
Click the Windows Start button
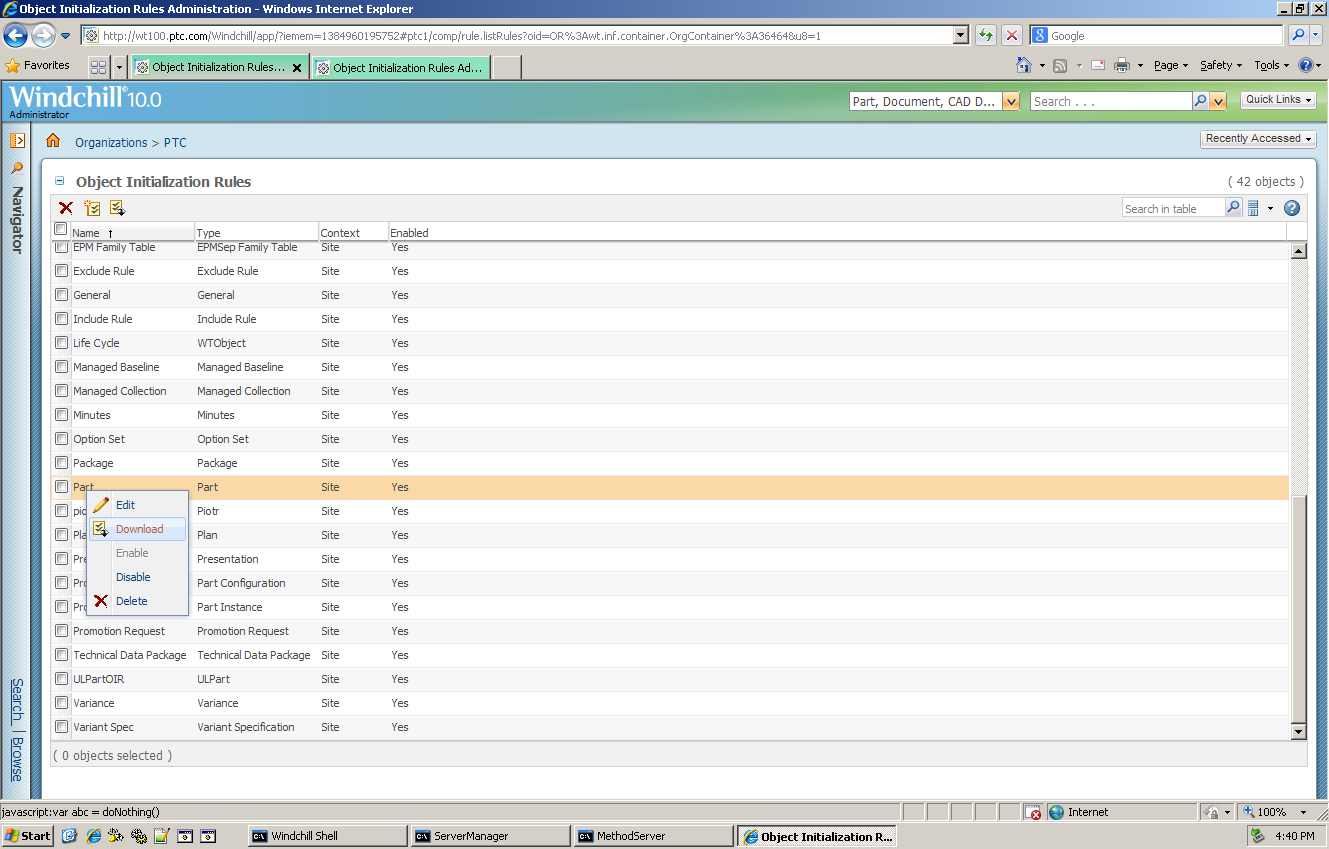(x=28, y=836)
